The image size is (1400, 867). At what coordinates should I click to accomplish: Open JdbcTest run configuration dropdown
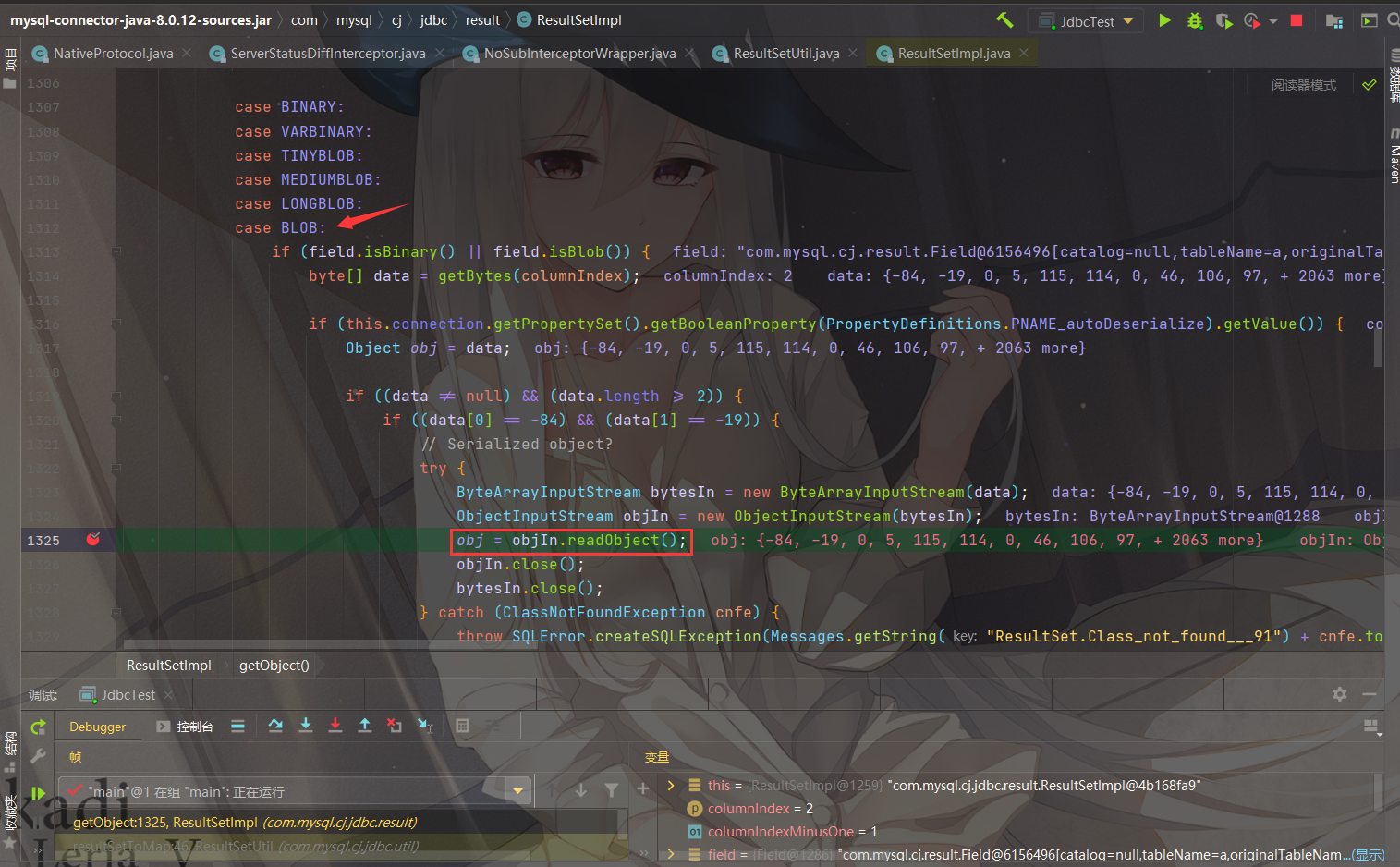(1086, 20)
